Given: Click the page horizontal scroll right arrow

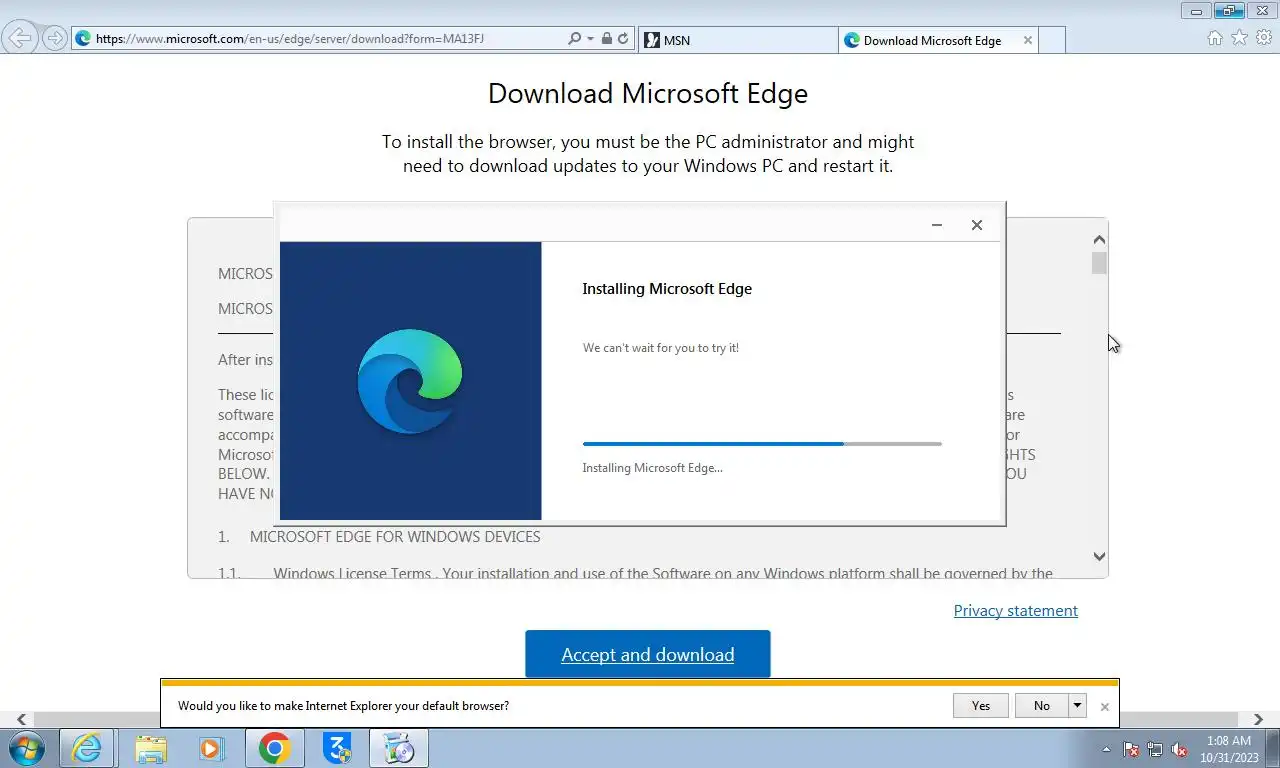Looking at the screenshot, I should (1258, 719).
